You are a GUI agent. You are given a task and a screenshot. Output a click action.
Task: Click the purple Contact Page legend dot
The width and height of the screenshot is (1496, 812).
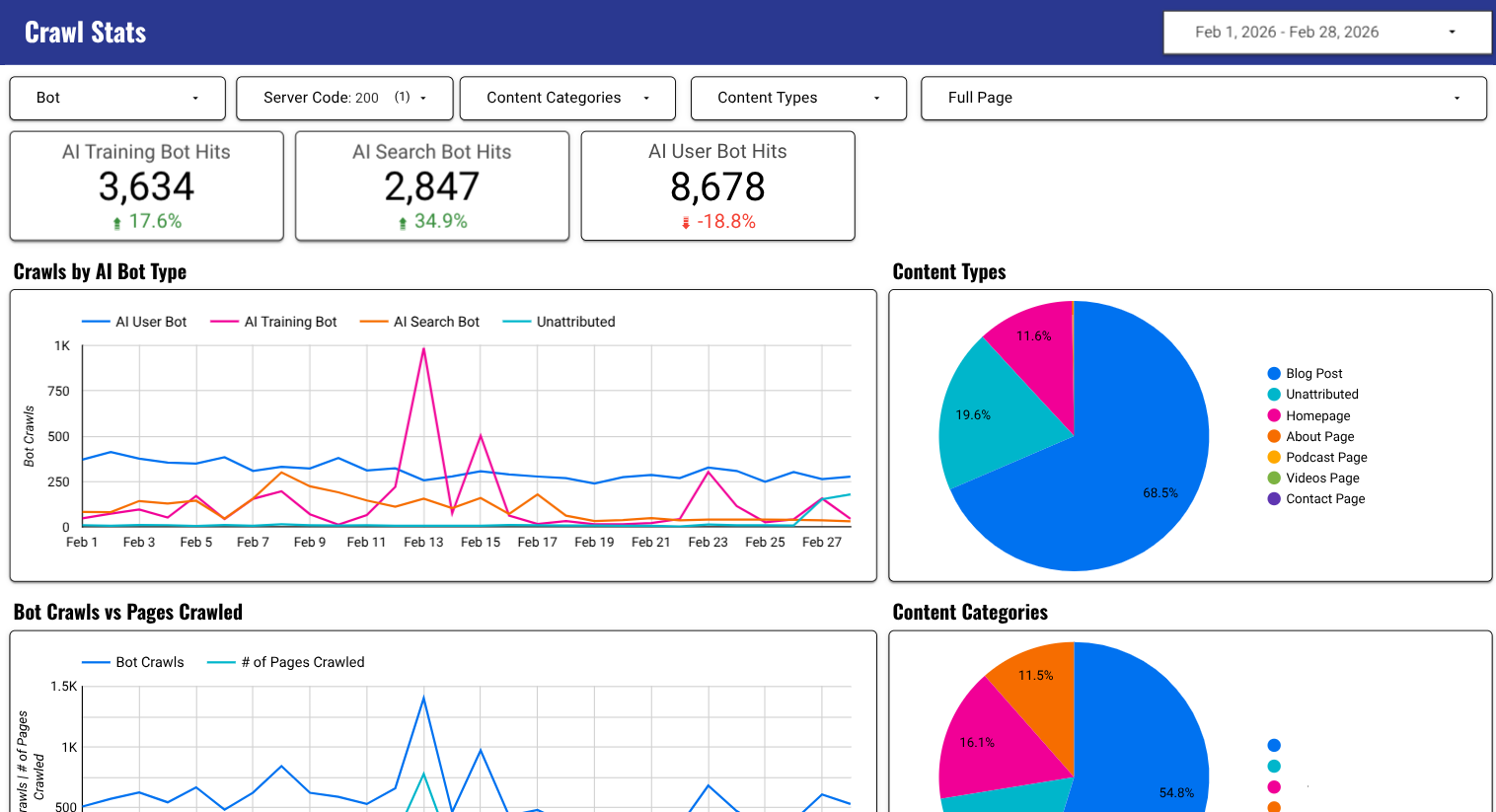[1273, 498]
